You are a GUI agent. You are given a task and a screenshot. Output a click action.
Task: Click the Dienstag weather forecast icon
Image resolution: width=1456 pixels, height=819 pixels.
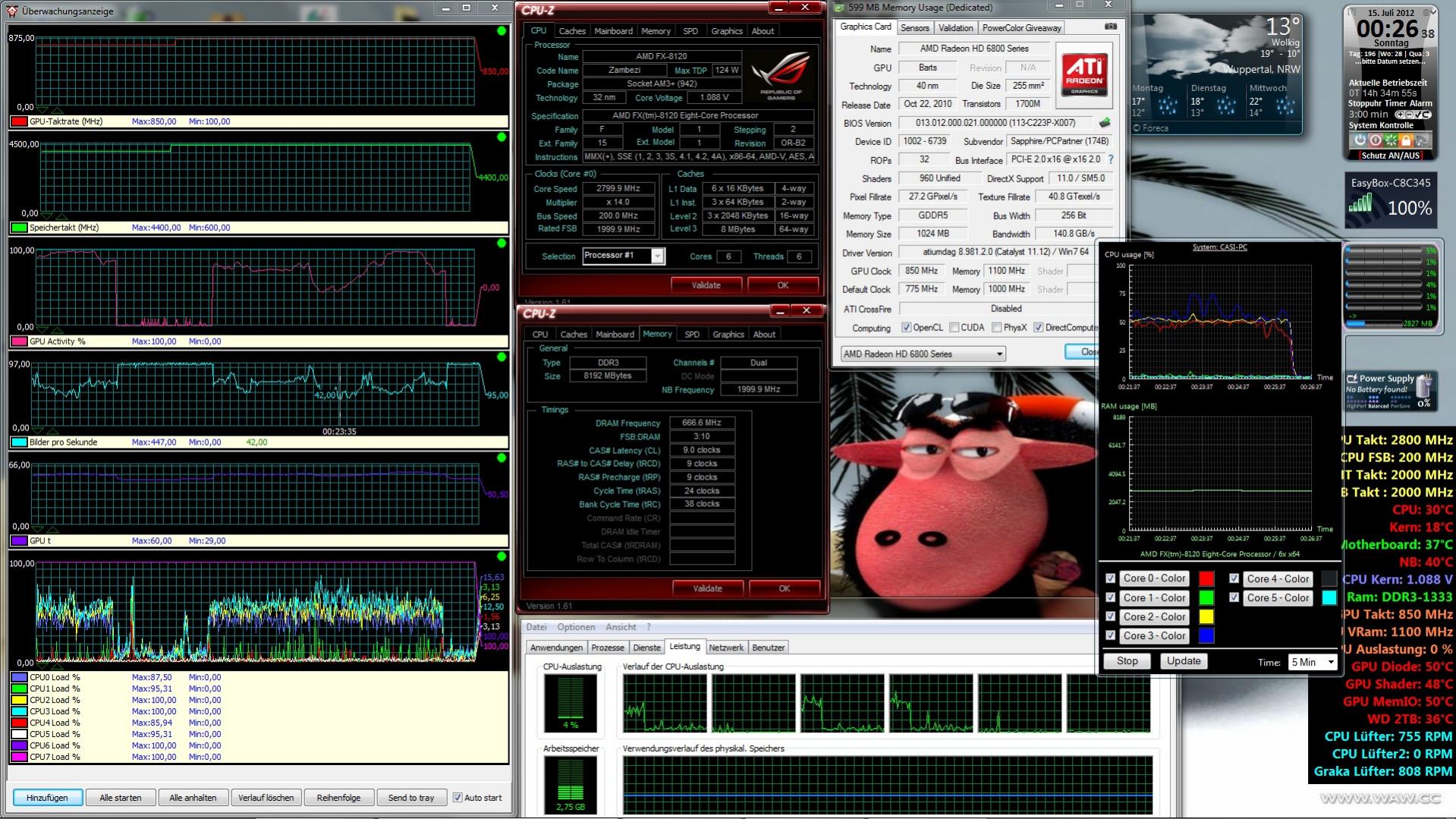pos(1226,106)
